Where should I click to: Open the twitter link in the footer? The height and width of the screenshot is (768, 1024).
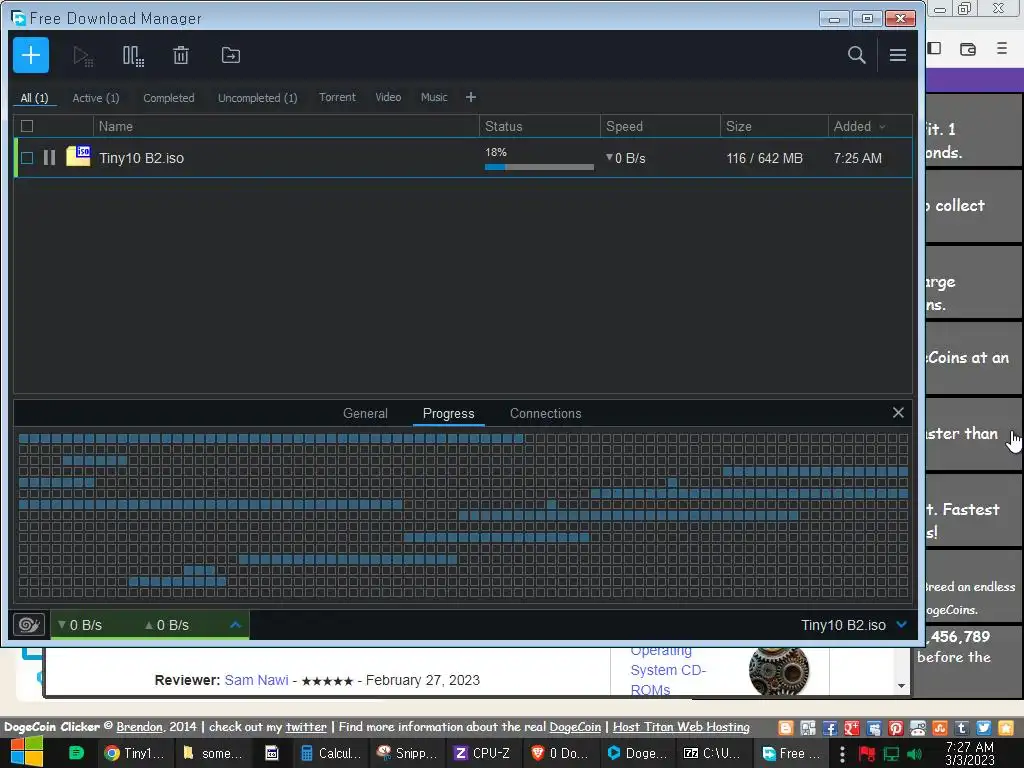click(306, 726)
